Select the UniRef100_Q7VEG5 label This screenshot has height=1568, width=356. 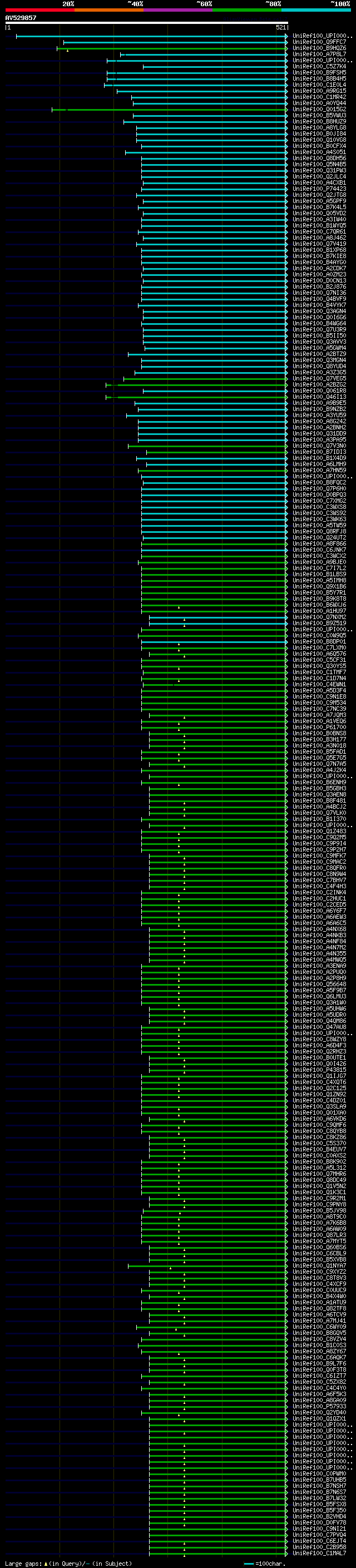319,379
